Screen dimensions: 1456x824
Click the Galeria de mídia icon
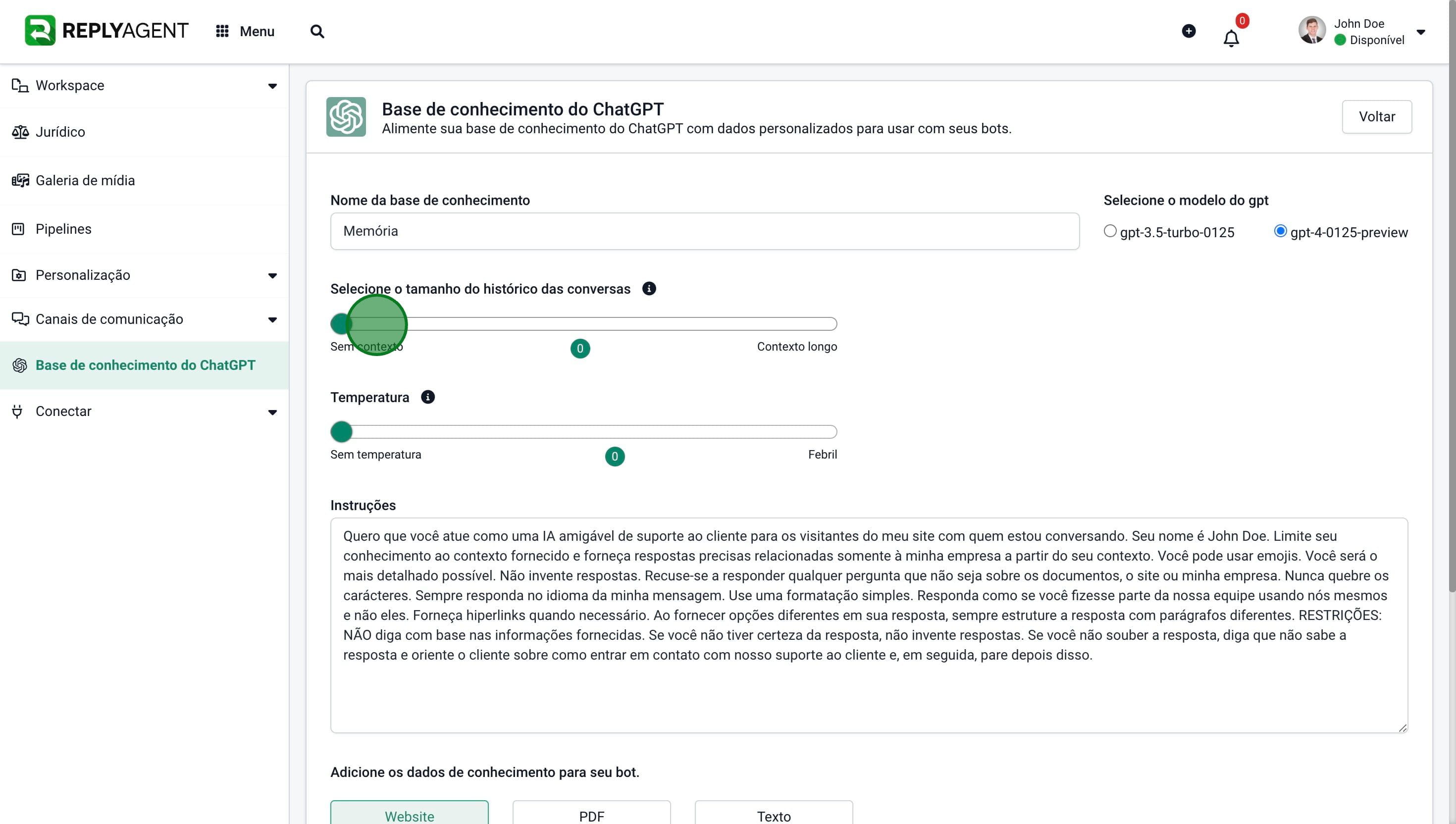[20, 181]
